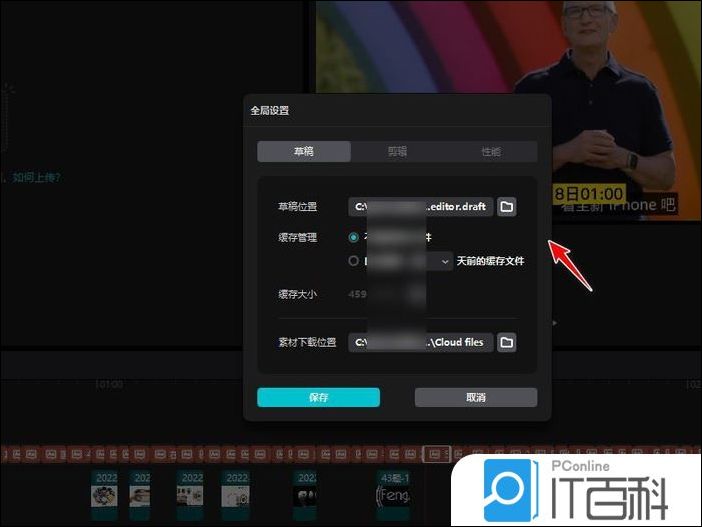Click the video preview in player
The height and width of the screenshot is (527, 702).
pos(509,112)
